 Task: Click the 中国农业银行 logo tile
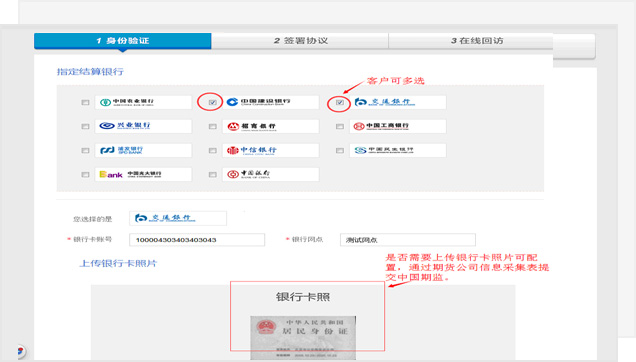[143, 102]
